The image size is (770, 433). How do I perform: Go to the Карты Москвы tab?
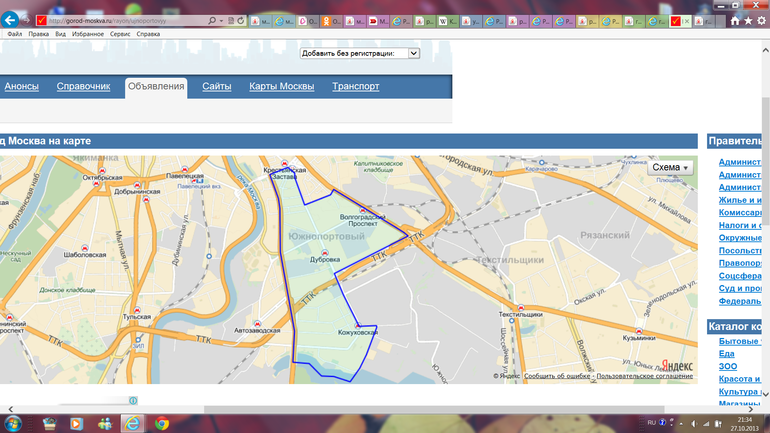282,87
